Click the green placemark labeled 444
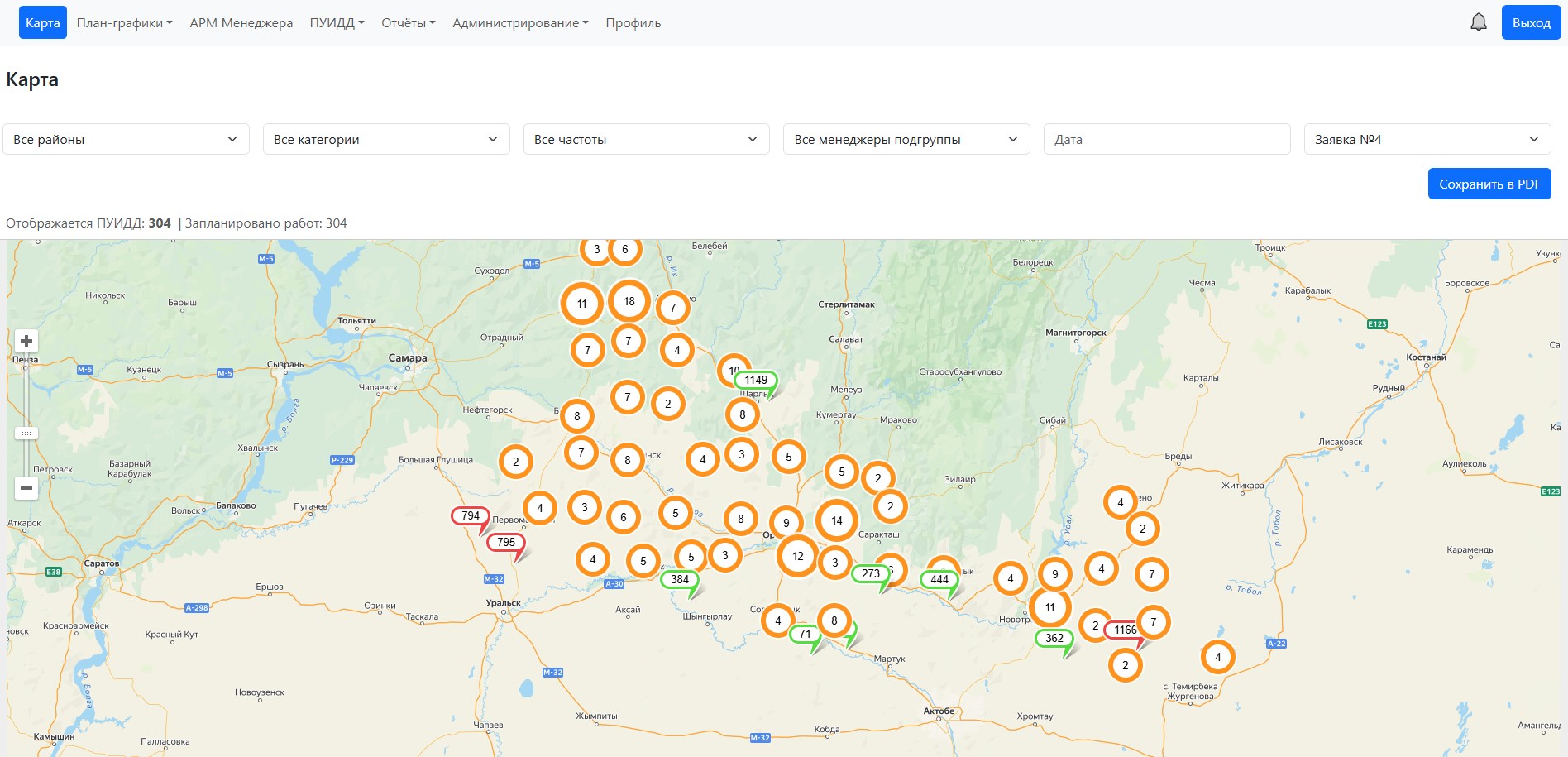Image resolution: width=1568 pixels, height=757 pixels. tap(939, 579)
